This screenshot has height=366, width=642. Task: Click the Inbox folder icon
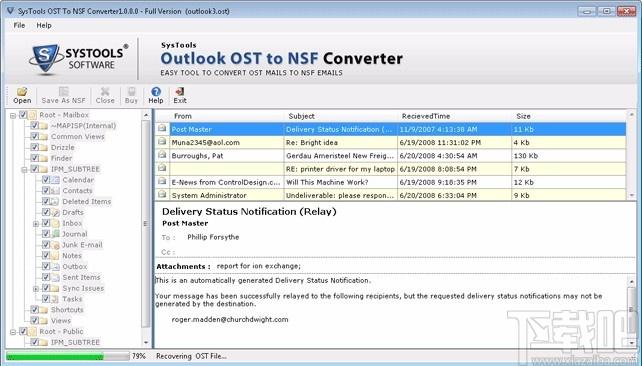(x=55, y=223)
